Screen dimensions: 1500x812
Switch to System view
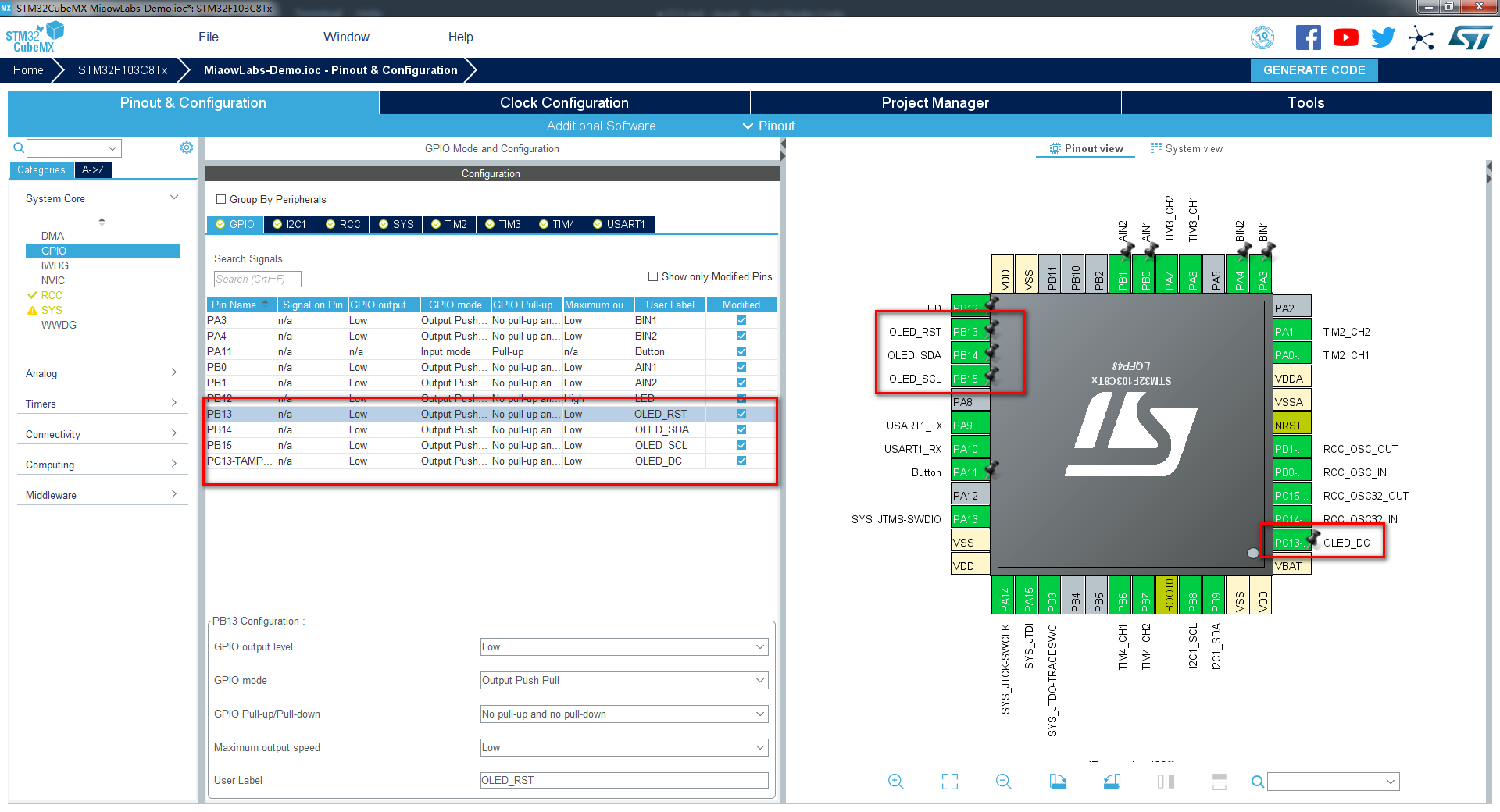(1187, 148)
